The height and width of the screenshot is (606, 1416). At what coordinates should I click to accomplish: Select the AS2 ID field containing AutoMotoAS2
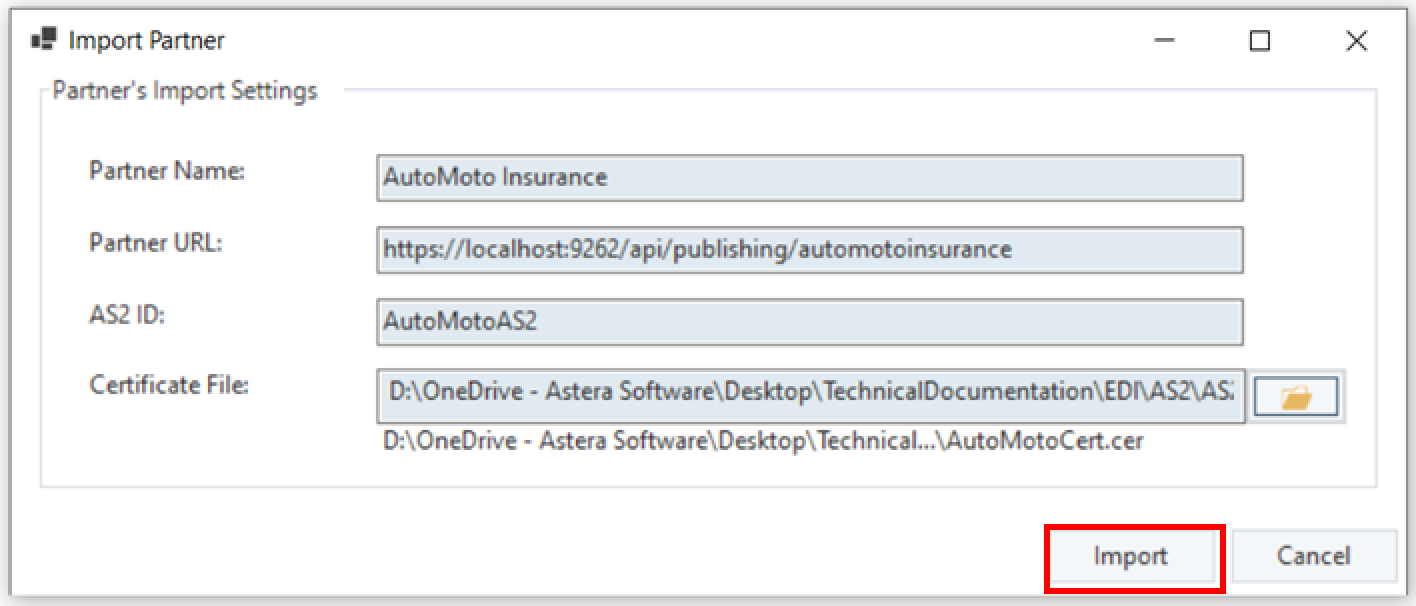[x=809, y=322]
